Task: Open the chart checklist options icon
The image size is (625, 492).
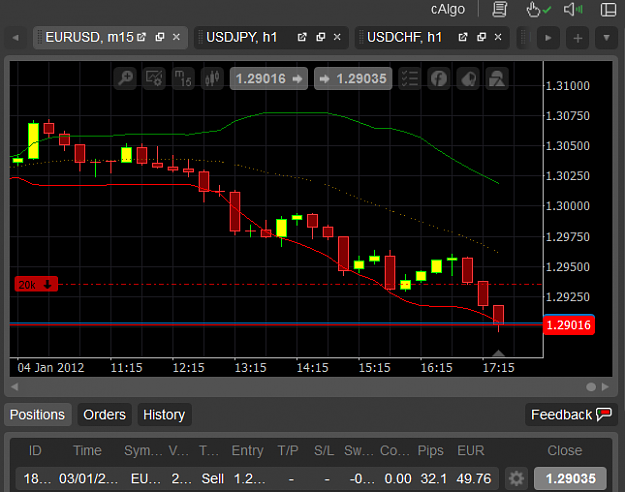Action: tap(410, 78)
